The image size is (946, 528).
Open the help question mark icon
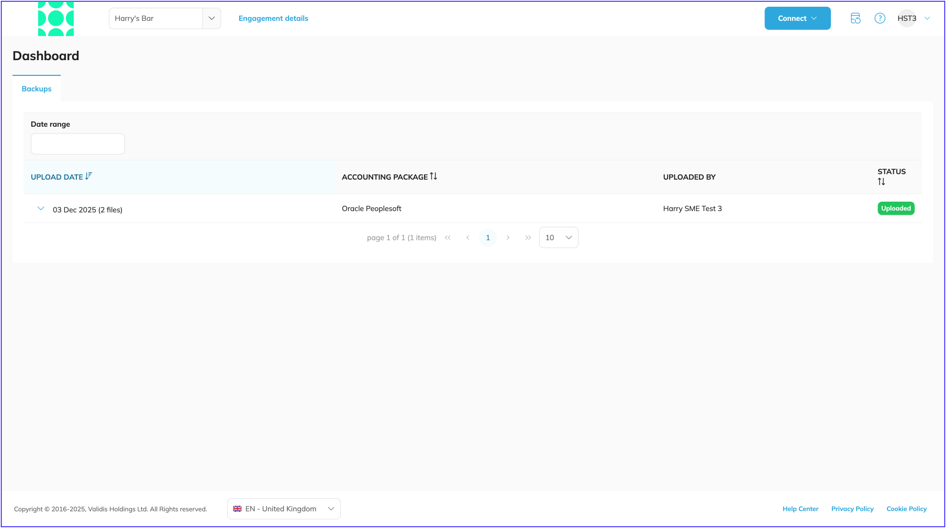coord(880,19)
